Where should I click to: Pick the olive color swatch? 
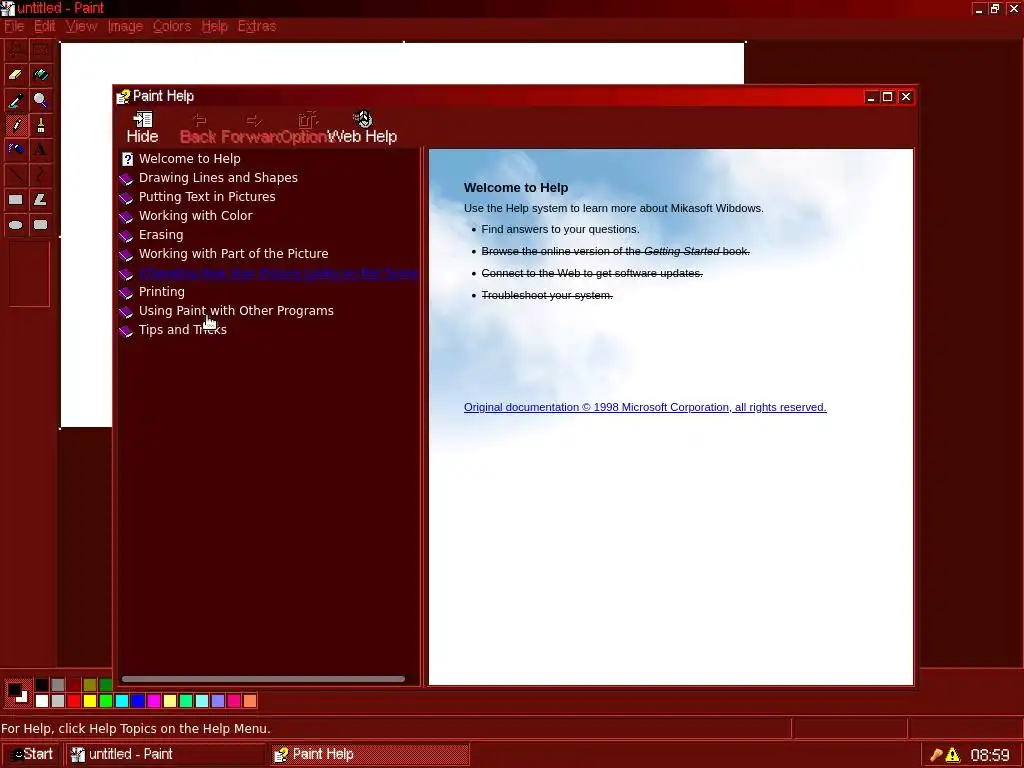[x=89, y=685]
